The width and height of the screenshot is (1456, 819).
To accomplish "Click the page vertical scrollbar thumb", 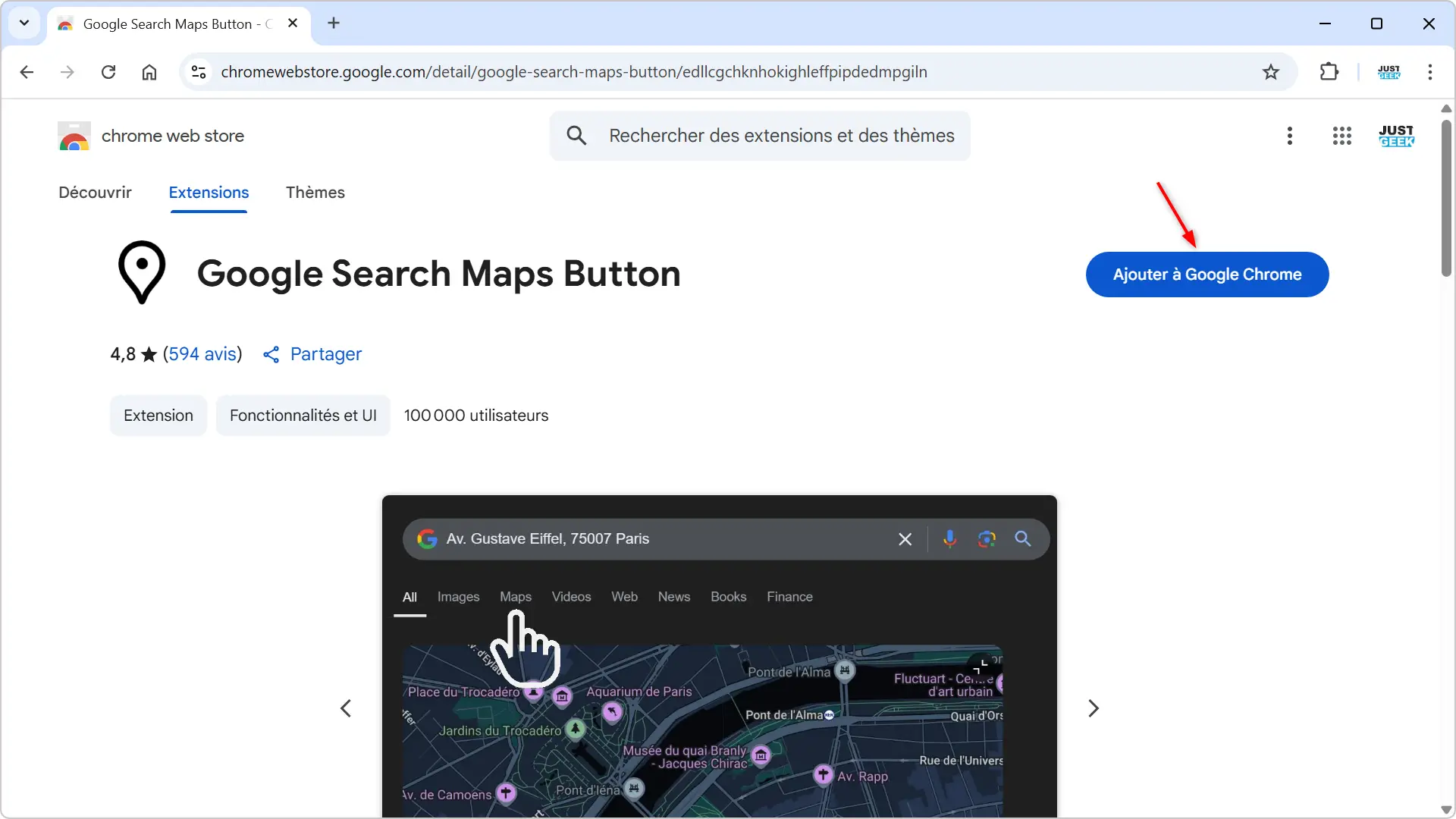I will (1447, 197).
